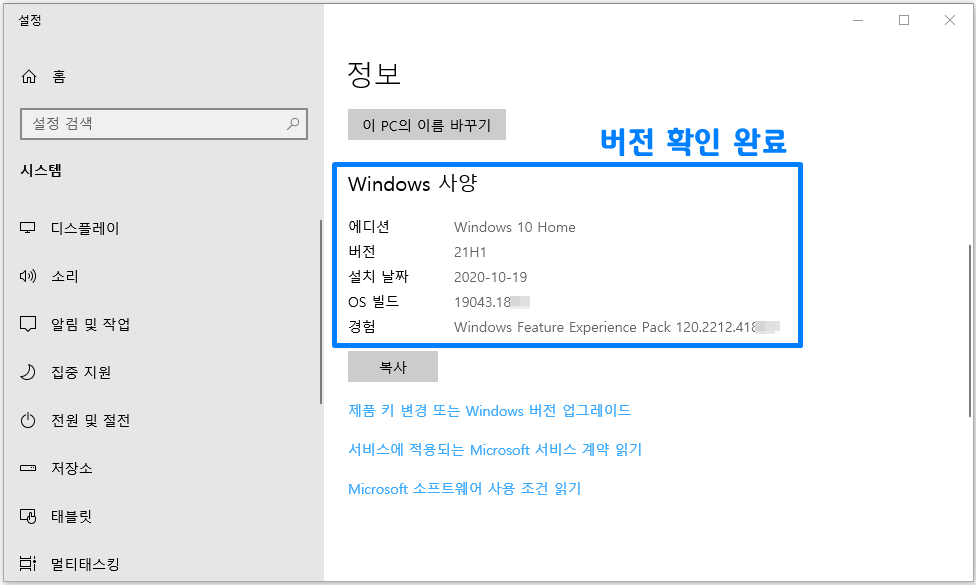Click the main page vertical scrollbar

pos(969,330)
